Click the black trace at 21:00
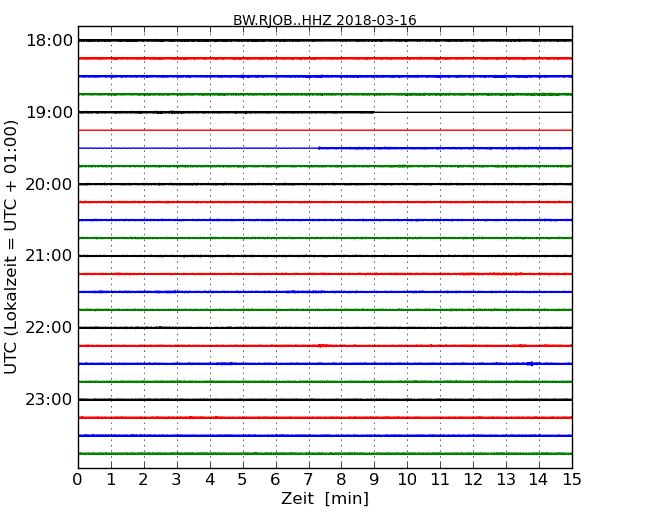Screen dimensions: 650x520 pyautogui.click(x=325, y=256)
